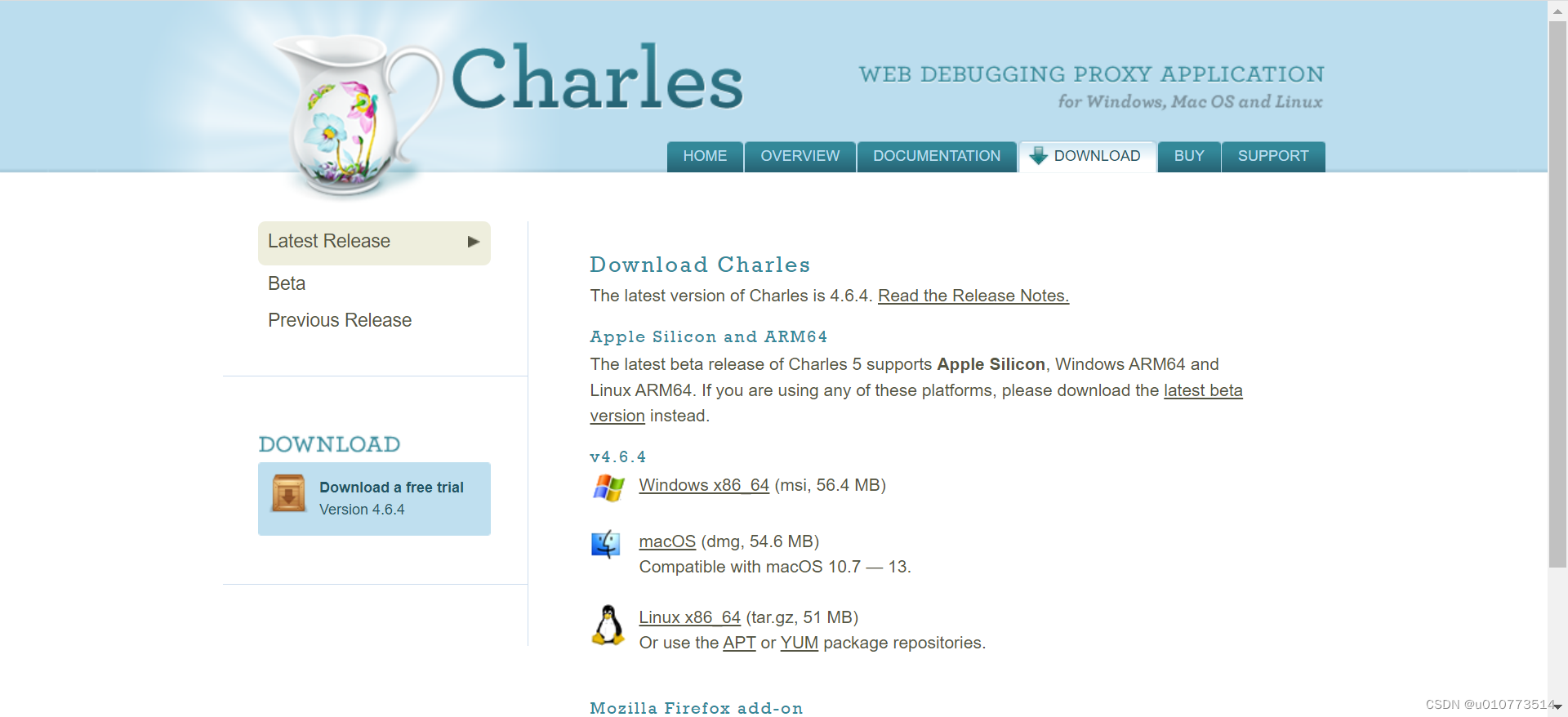Click the macOS Finder icon
Viewport: 1568px width, 717px height.
(x=606, y=544)
